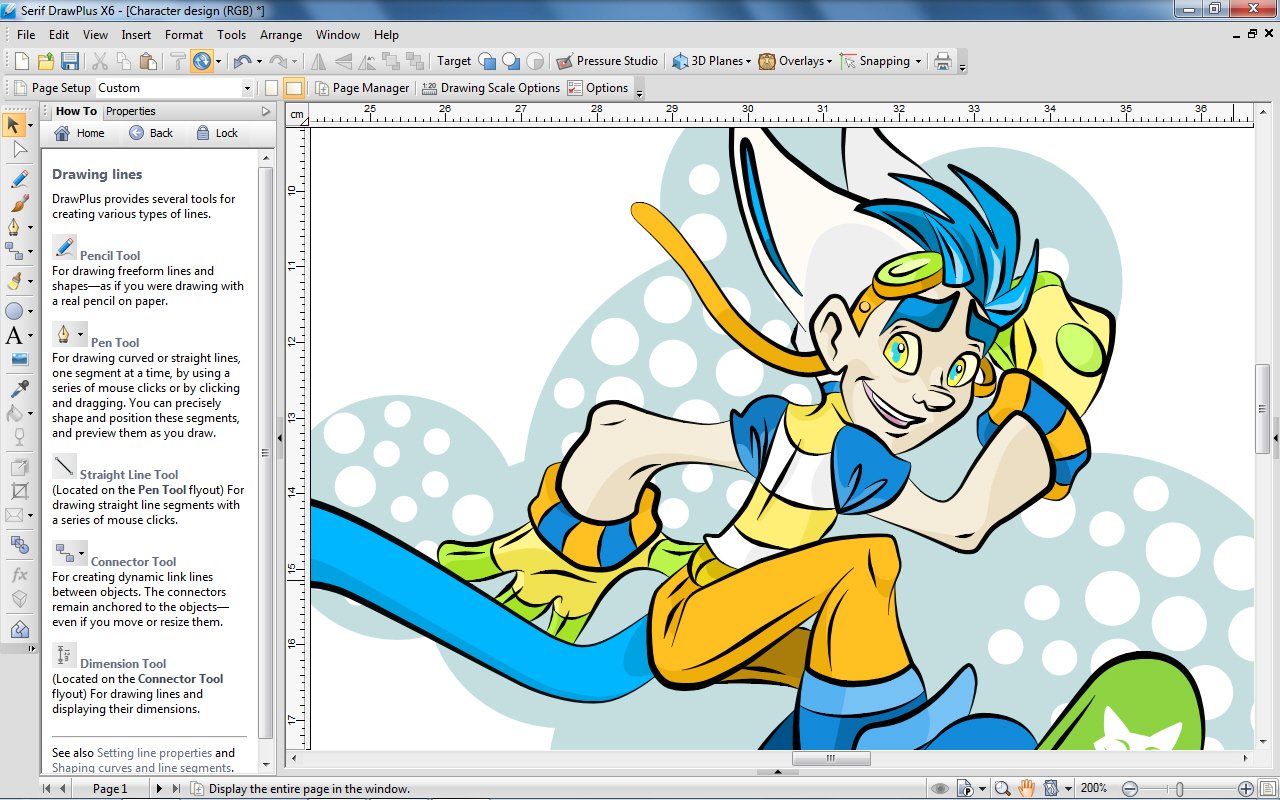Choose the Pen tool

tap(14, 227)
